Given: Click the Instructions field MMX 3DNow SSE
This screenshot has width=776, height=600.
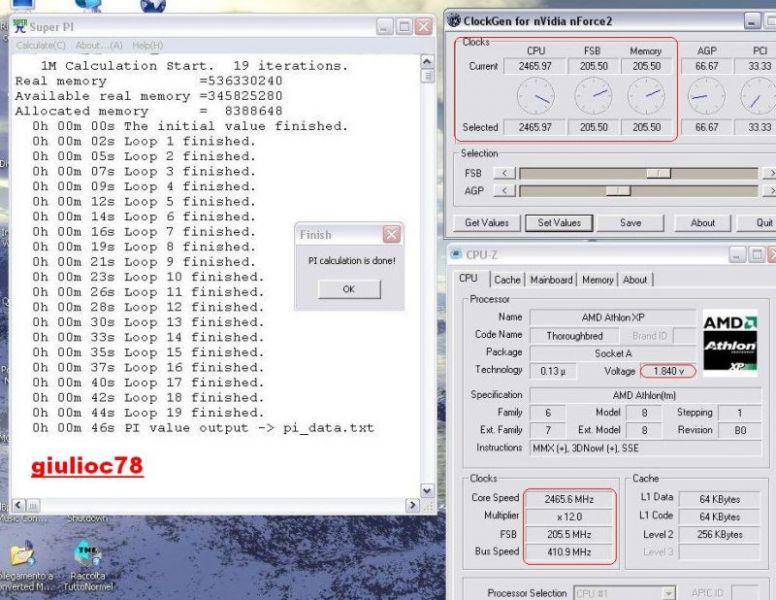Looking at the screenshot, I should click(x=646, y=448).
